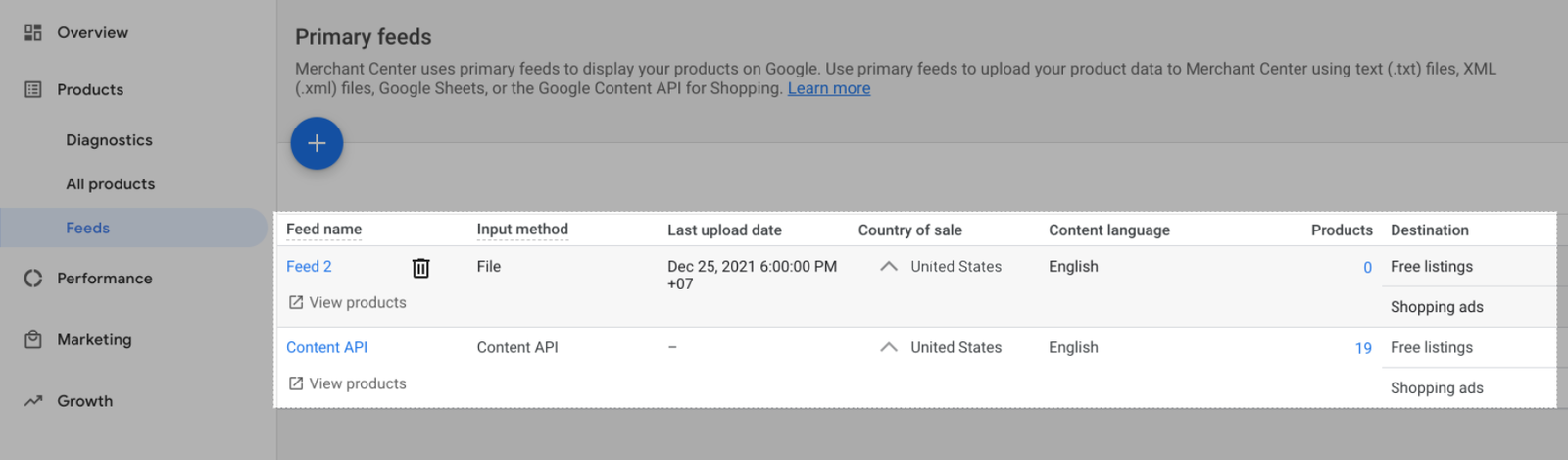Screen dimensions: 1568x460
Task: Click the Products list icon in sidebar
Action: (x=33, y=89)
